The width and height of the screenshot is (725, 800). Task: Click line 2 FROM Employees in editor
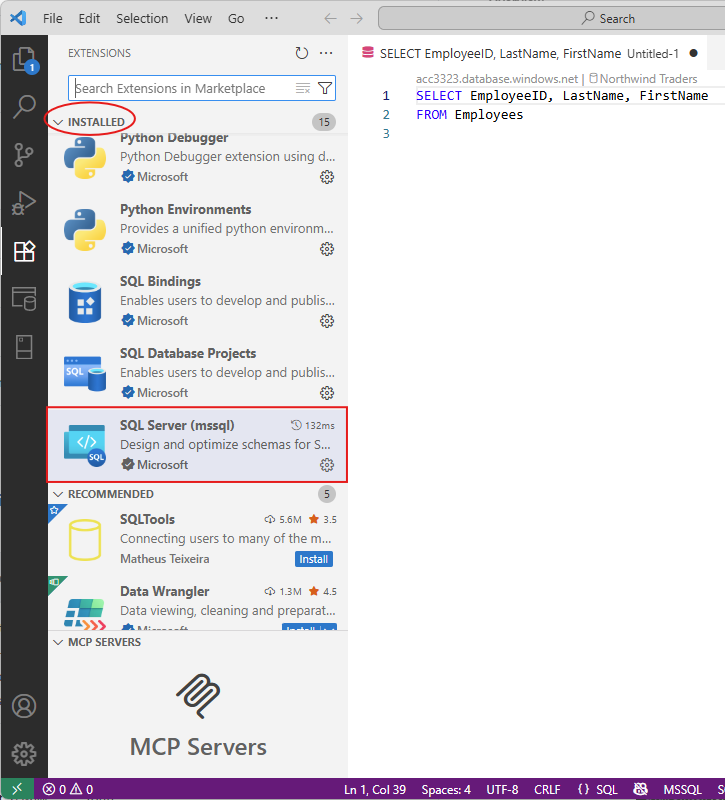coord(469,115)
